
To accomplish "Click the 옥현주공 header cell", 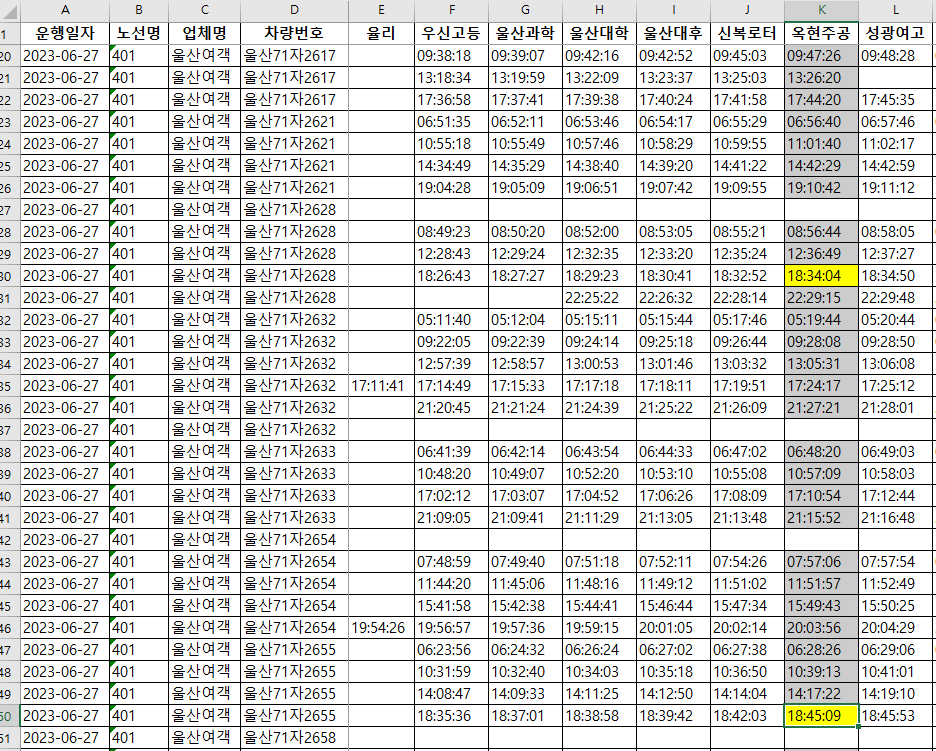I will [x=820, y=32].
